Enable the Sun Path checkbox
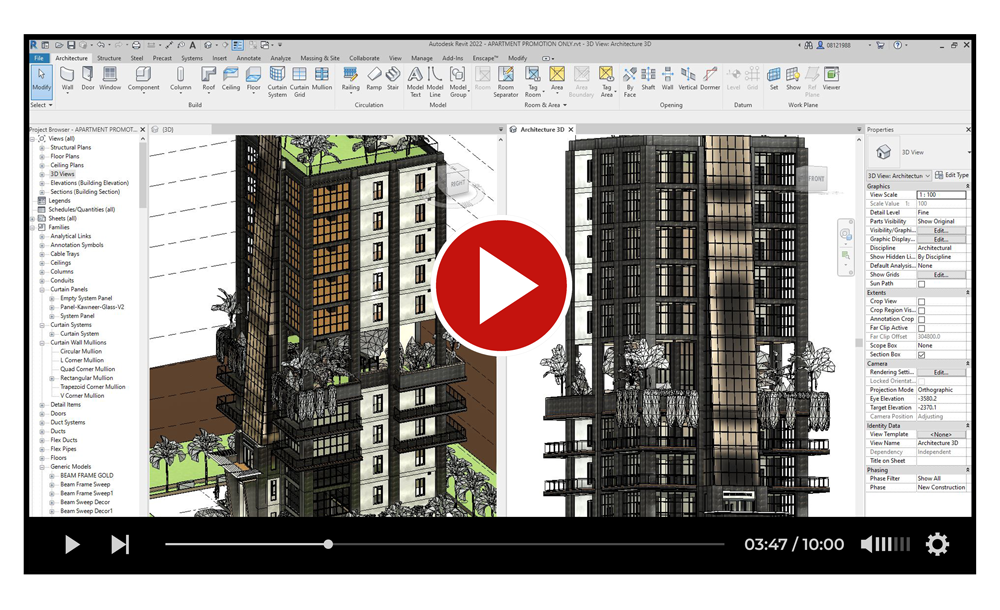1000x610 pixels. 921,284
